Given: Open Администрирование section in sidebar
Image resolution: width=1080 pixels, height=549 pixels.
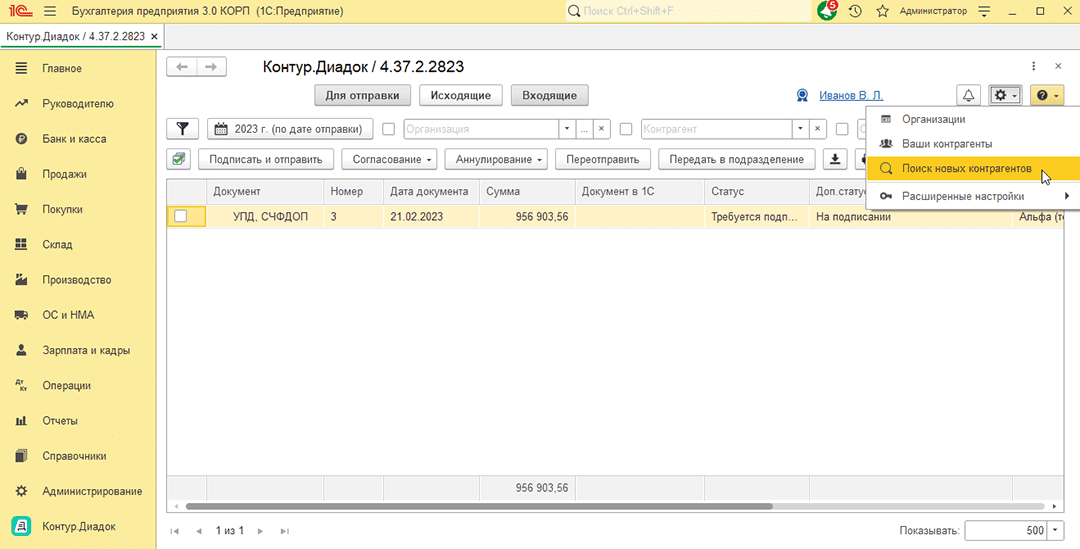Looking at the screenshot, I should 78,491.
